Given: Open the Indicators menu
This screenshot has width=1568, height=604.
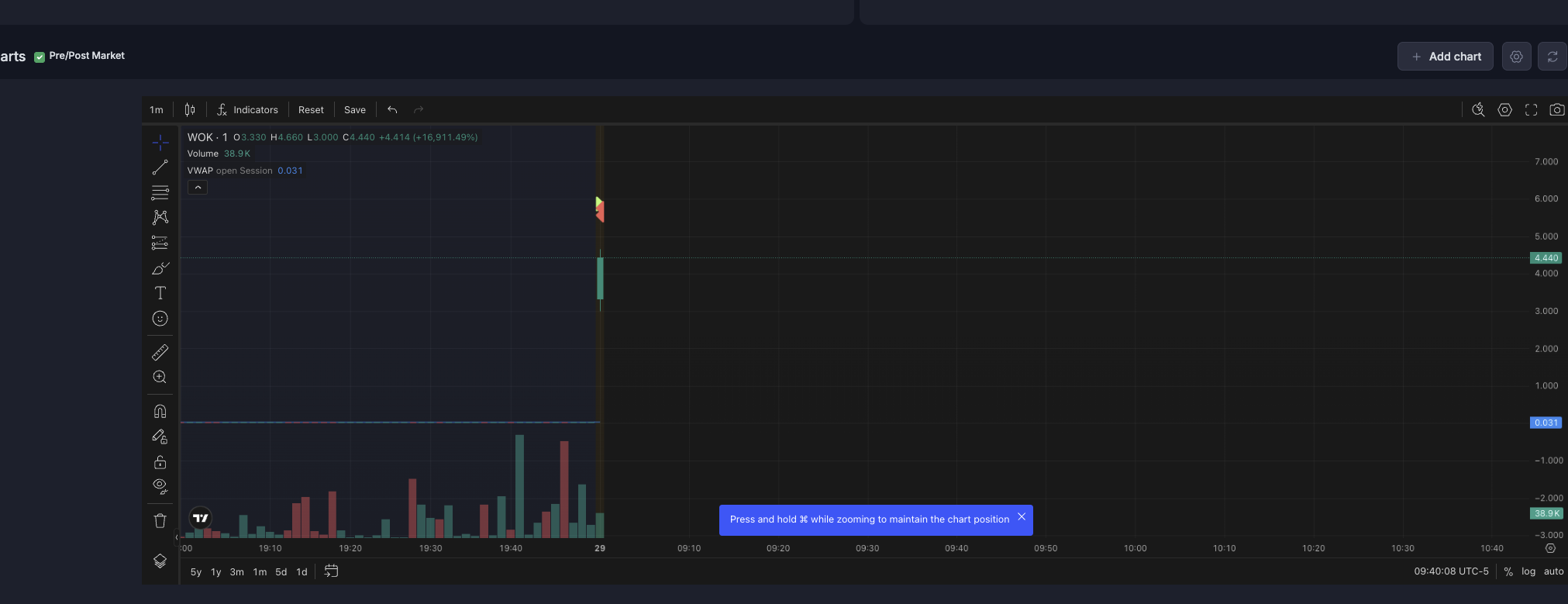Looking at the screenshot, I should click(x=247, y=110).
